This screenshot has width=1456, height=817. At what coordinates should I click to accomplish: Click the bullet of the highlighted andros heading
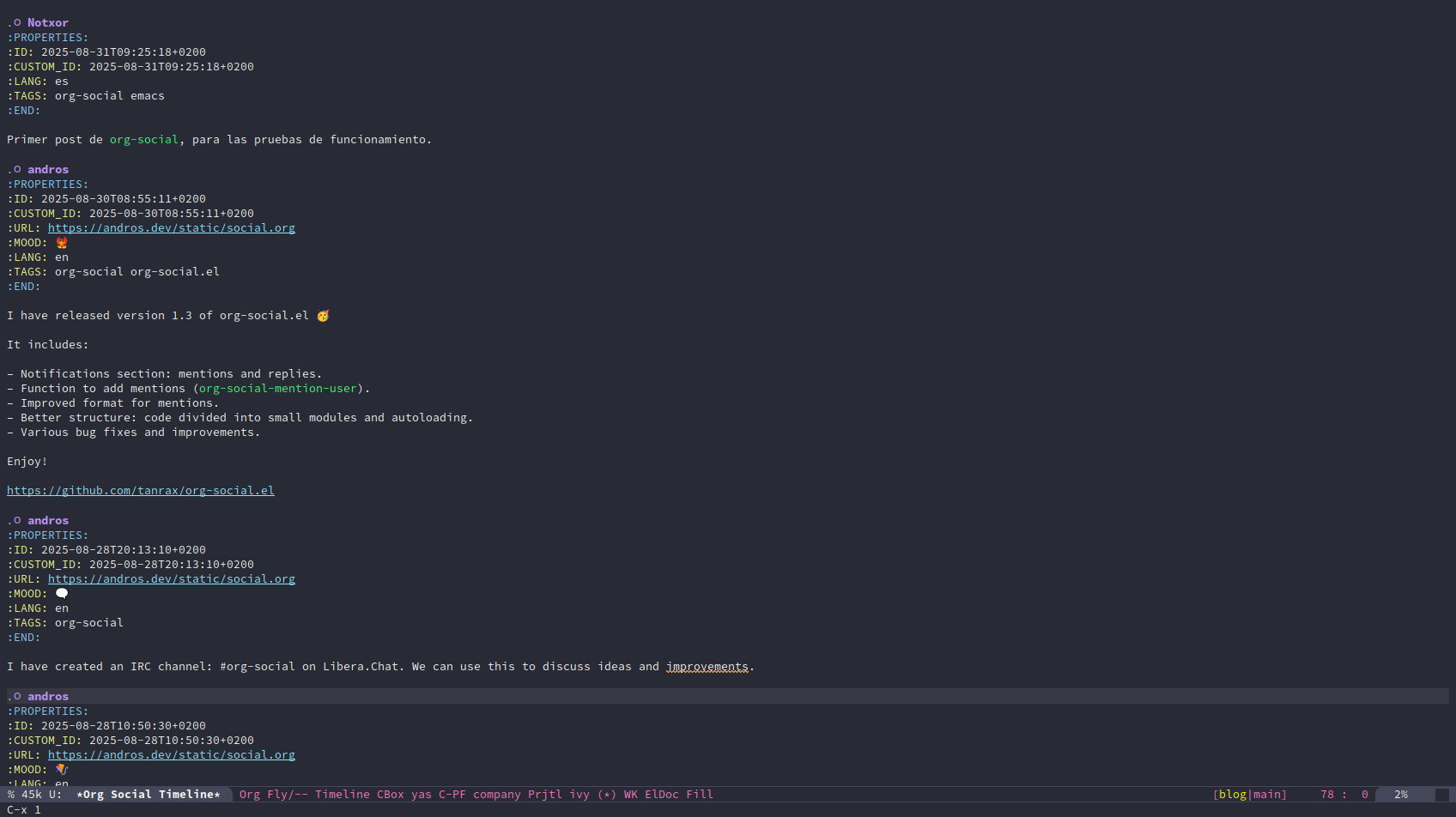click(x=17, y=697)
